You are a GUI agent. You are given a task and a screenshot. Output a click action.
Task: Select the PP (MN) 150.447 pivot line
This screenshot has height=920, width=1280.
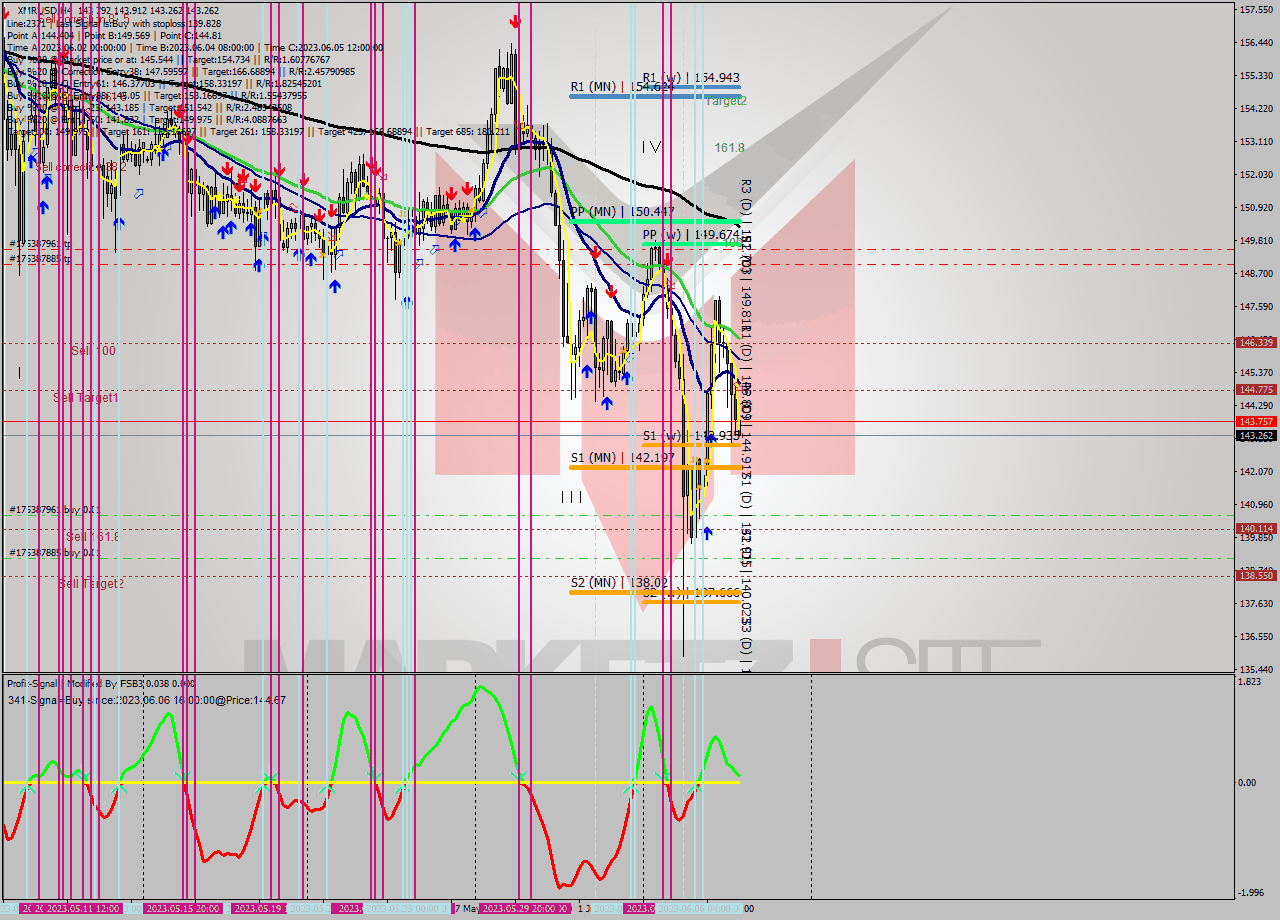point(622,212)
